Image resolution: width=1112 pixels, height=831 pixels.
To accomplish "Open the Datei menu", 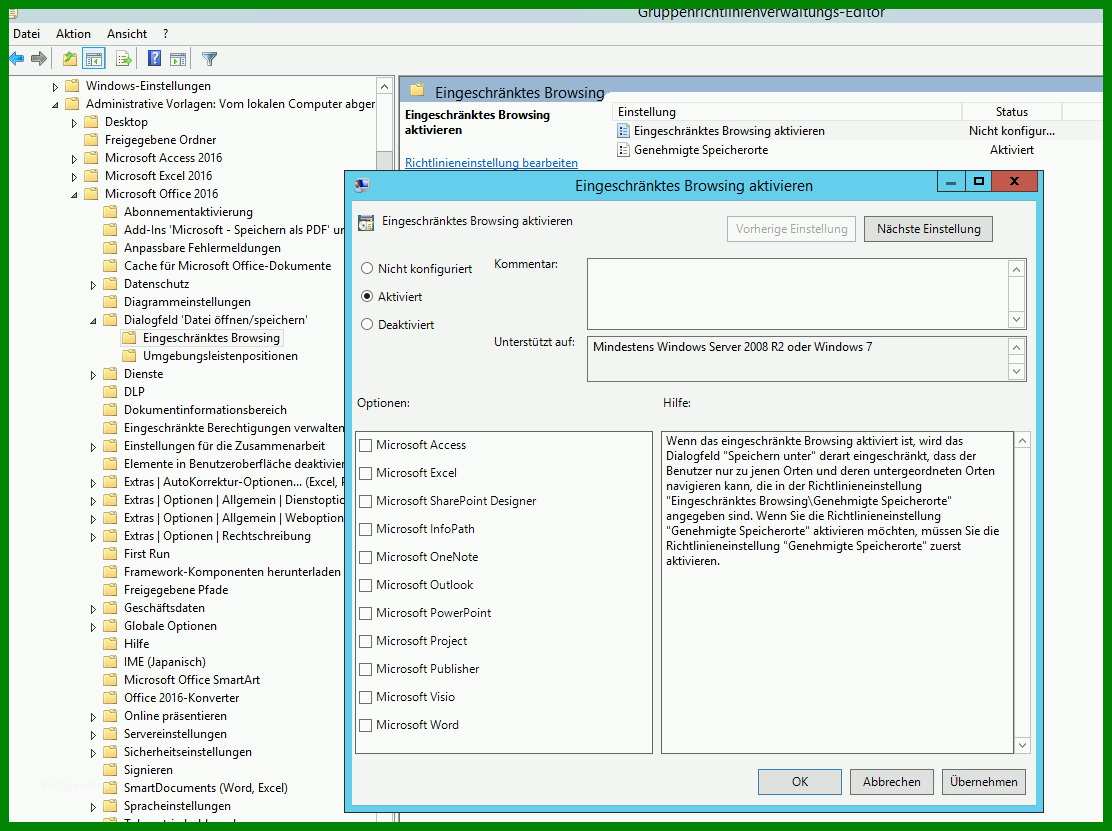I will click(26, 33).
